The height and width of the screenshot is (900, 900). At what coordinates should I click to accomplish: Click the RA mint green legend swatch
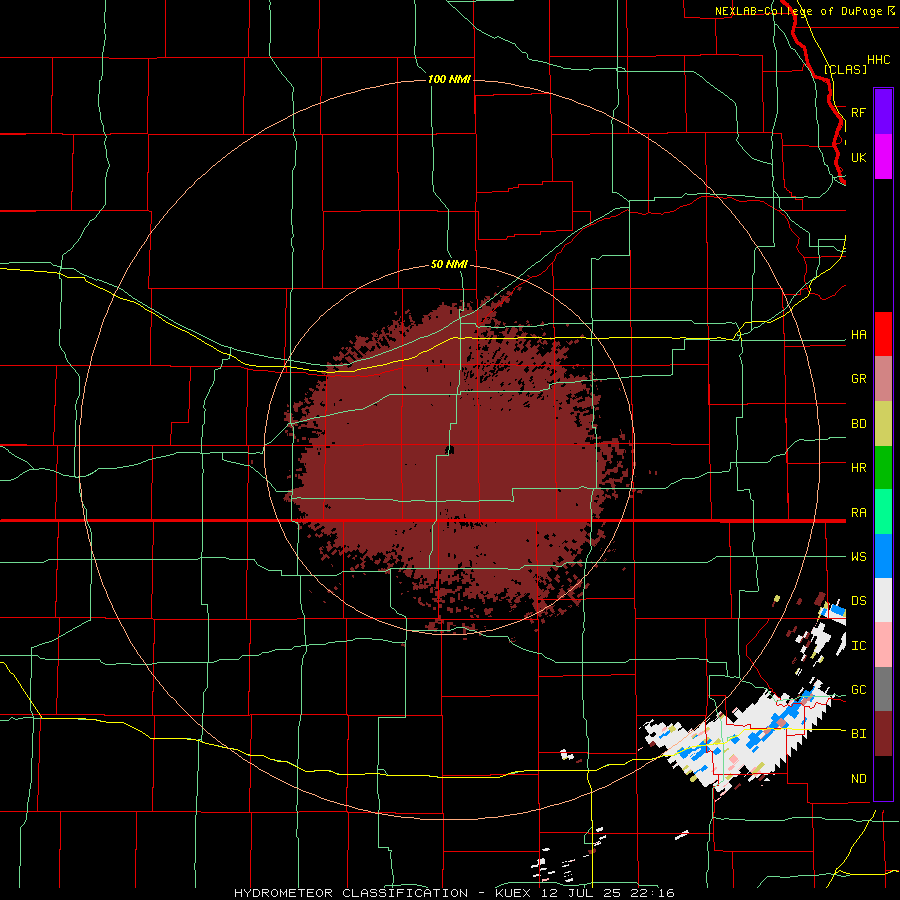click(883, 512)
